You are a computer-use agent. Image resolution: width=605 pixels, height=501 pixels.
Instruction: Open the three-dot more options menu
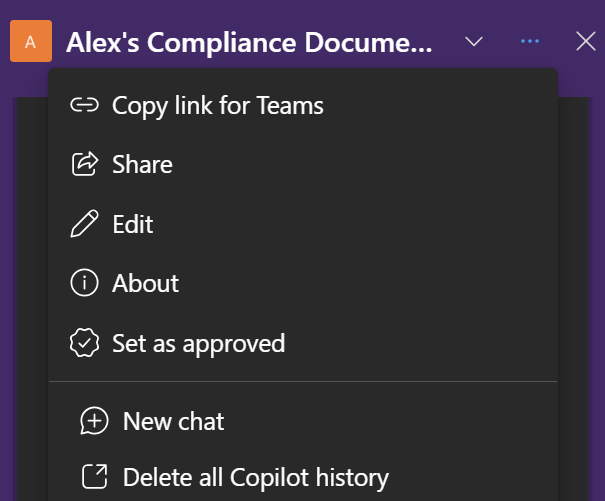pos(530,42)
